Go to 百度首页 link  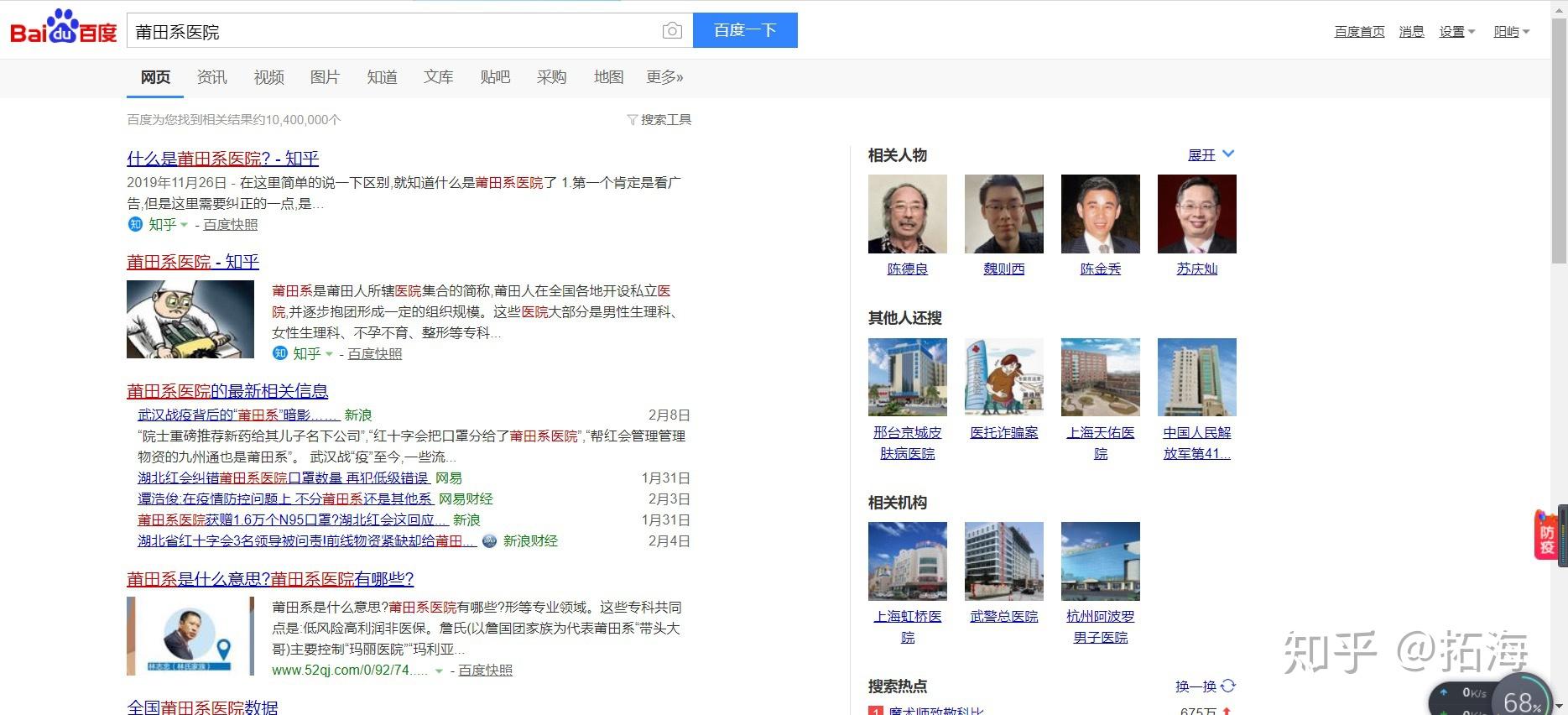pyautogui.click(x=1359, y=32)
